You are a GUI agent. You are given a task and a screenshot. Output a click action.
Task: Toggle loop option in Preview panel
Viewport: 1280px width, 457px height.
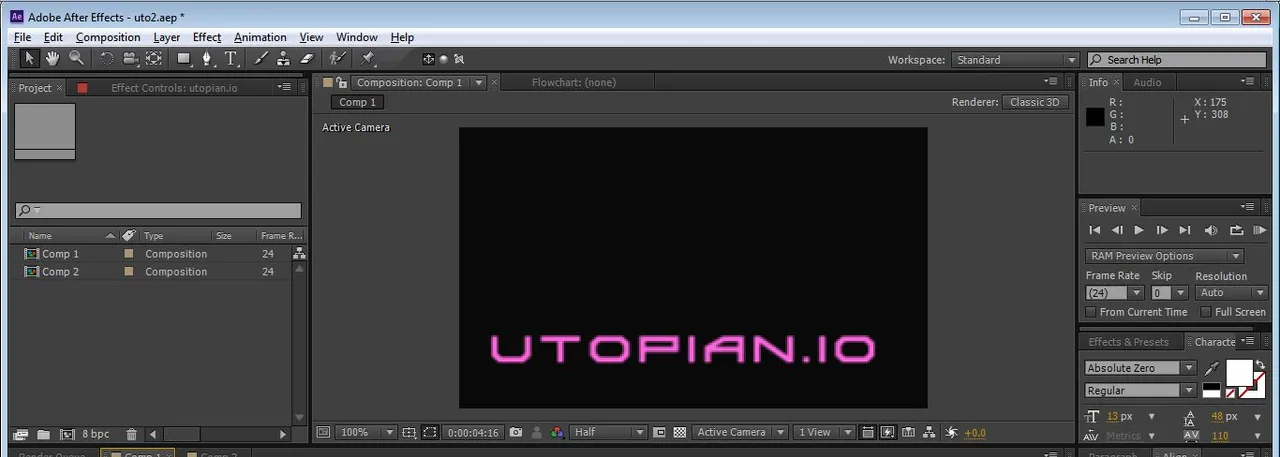pyautogui.click(x=1235, y=230)
